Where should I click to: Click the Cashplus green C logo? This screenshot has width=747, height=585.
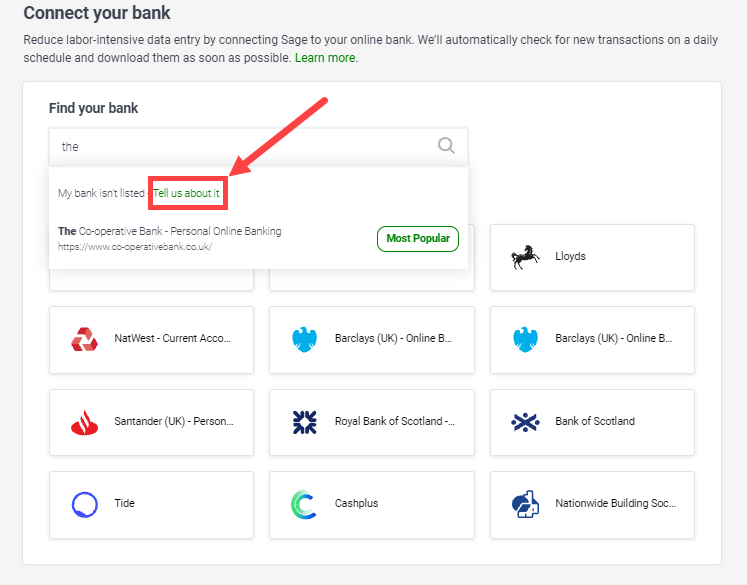[x=304, y=504]
